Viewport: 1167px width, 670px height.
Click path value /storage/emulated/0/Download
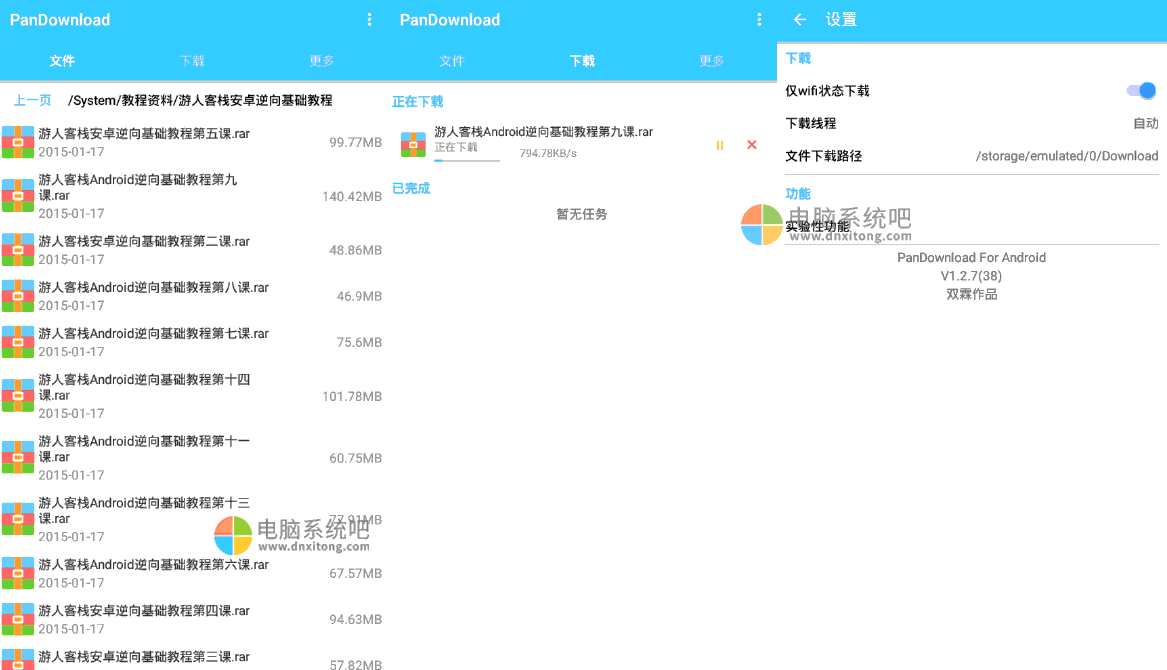(x=1067, y=156)
